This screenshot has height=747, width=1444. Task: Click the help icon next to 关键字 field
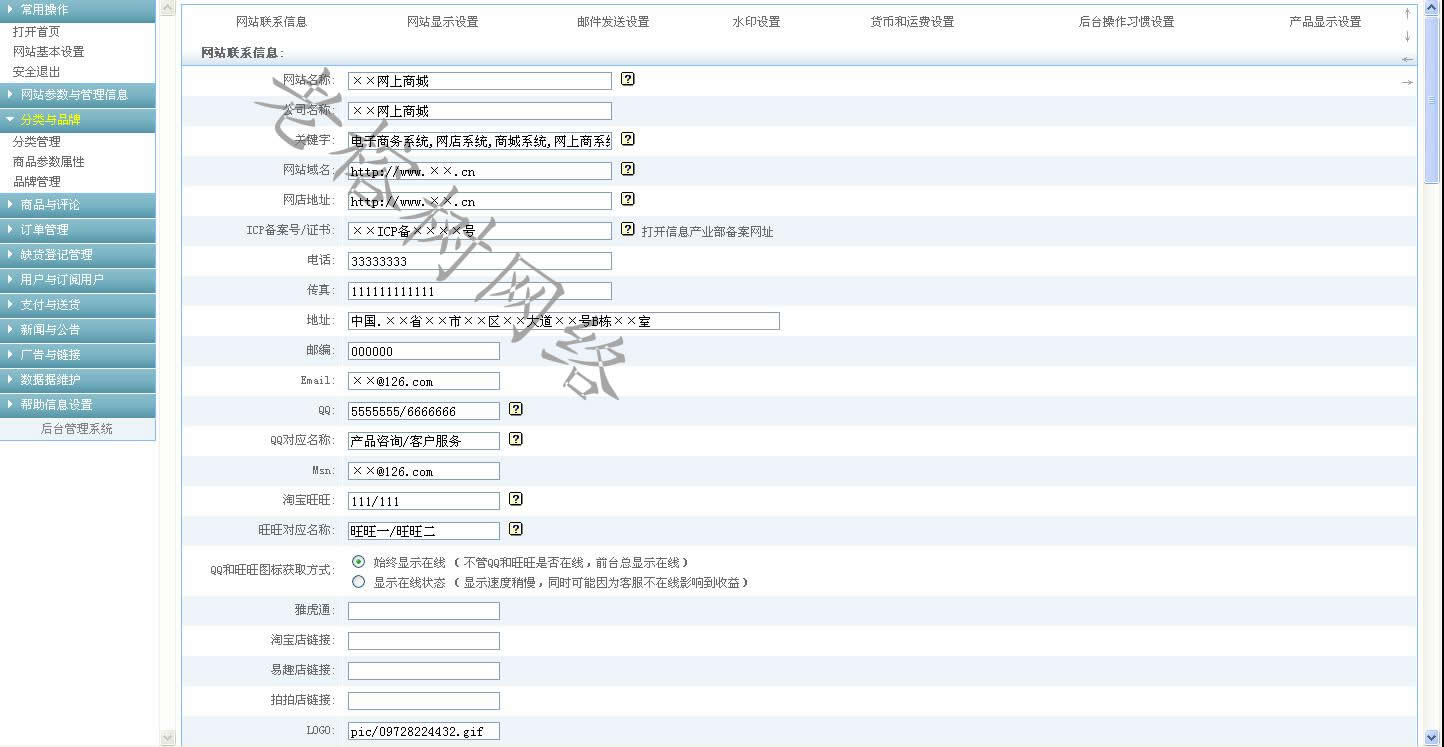pos(627,139)
